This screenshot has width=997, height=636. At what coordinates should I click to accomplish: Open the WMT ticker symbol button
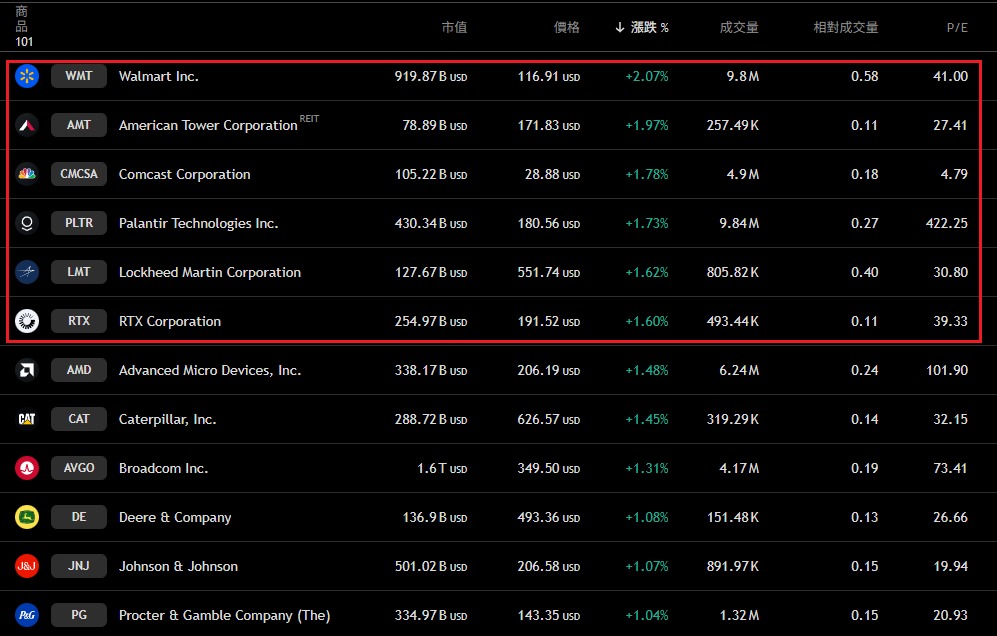79,76
